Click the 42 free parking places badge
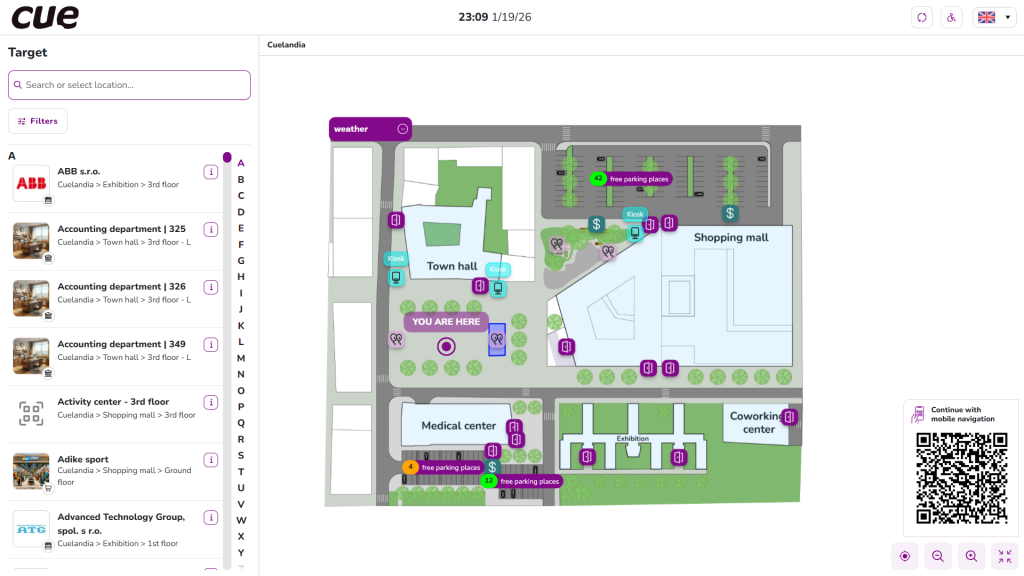Image resolution: width=1024 pixels, height=576 pixels. point(630,179)
